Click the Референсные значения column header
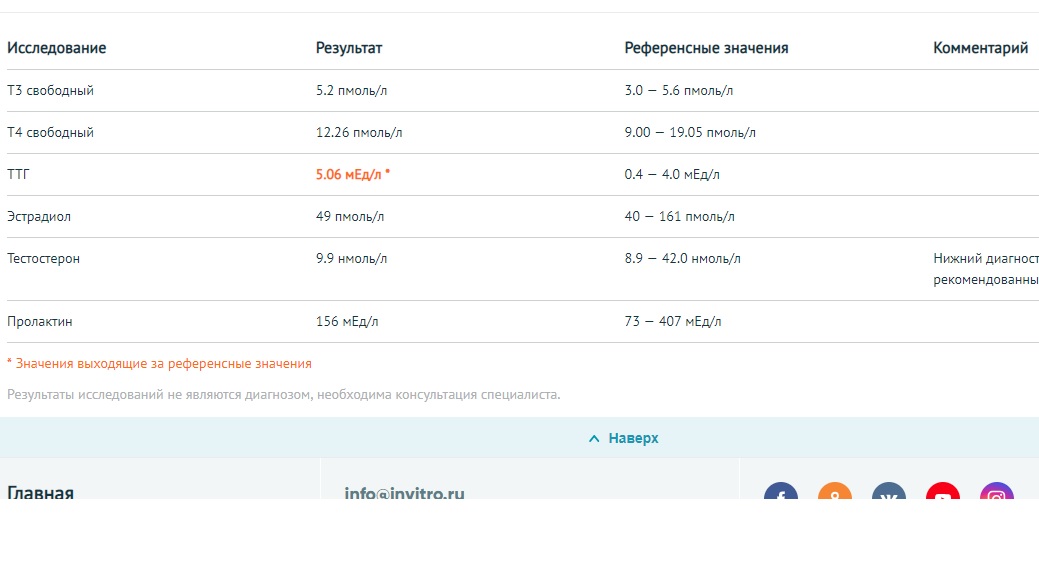The image size is (1039, 575). pos(706,48)
